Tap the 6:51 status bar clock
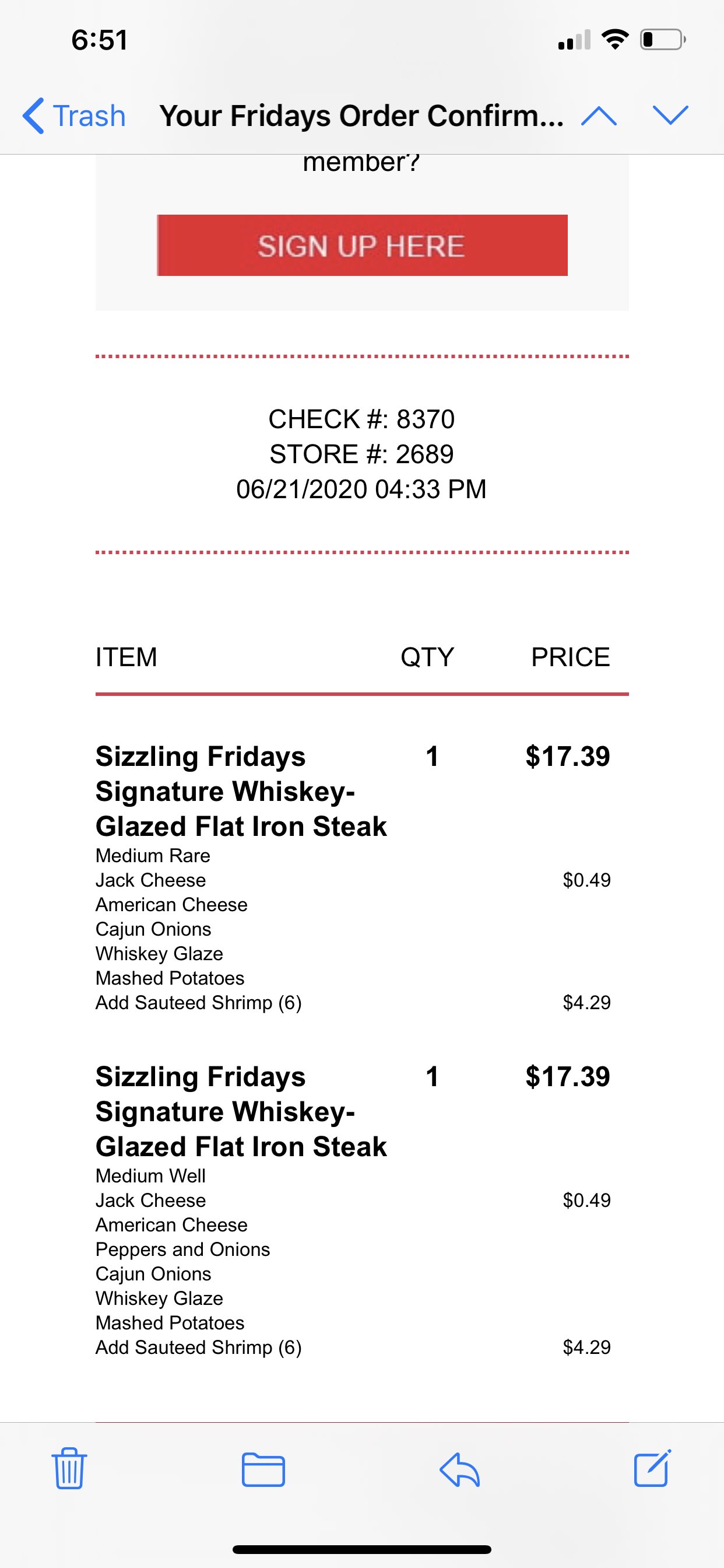This screenshot has width=724, height=1568. 99,40
